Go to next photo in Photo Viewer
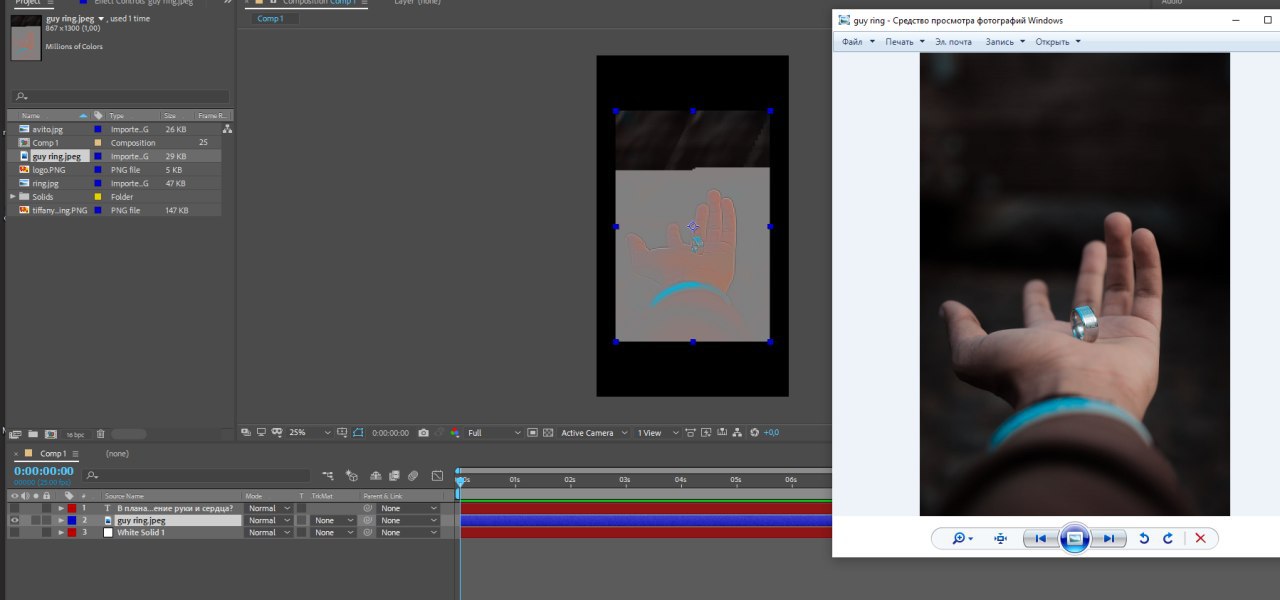Image resolution: width=1280 pixels, height=600 pixels. (1109, 538)
